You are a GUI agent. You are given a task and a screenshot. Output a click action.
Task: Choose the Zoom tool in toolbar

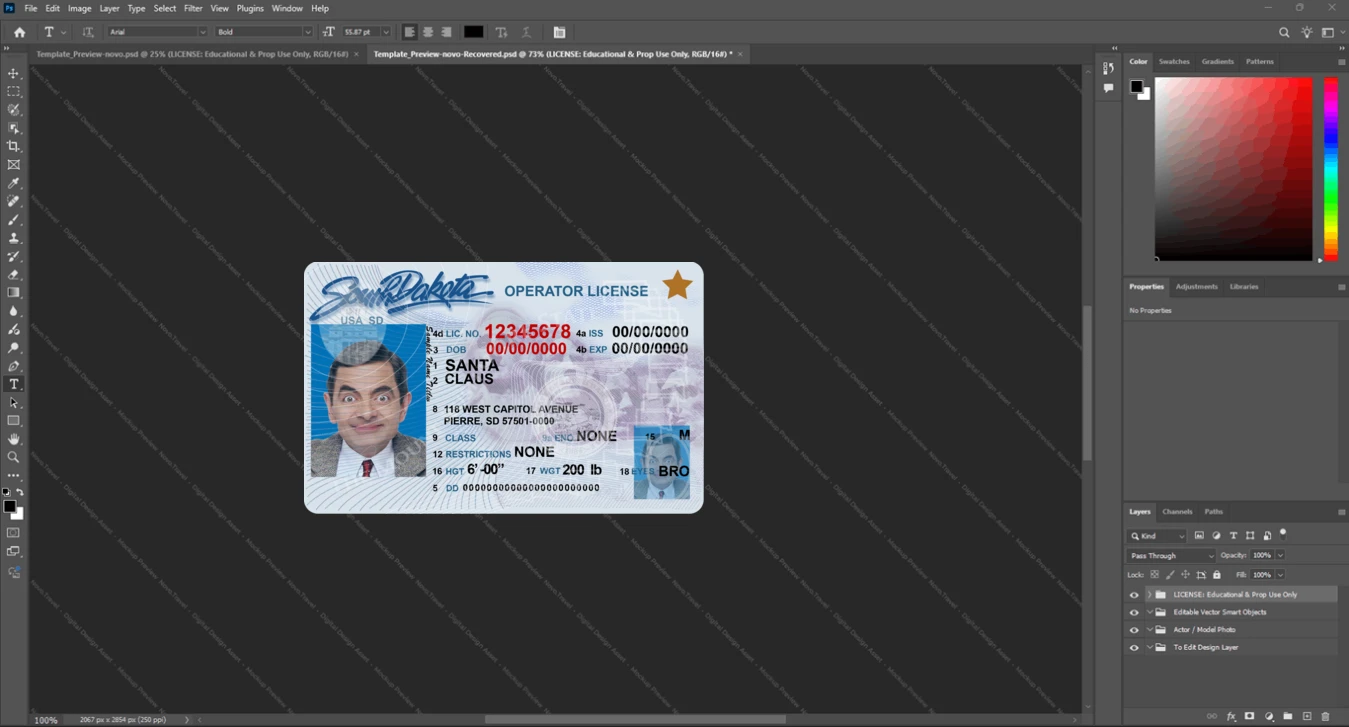(x=14, y=457)
